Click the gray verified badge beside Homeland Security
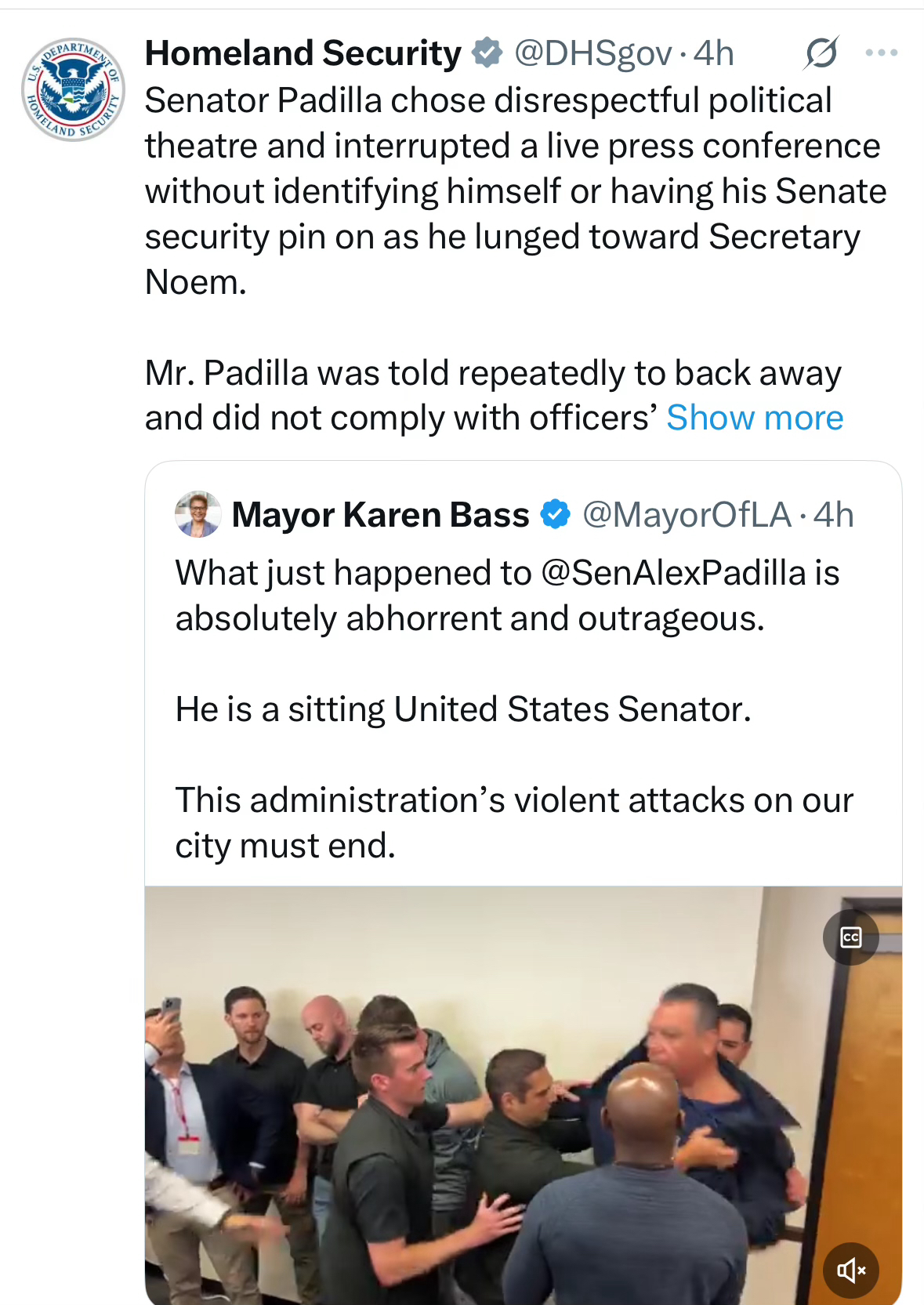The height and width of the screenshot is (1305, 924). coord(487,53)
